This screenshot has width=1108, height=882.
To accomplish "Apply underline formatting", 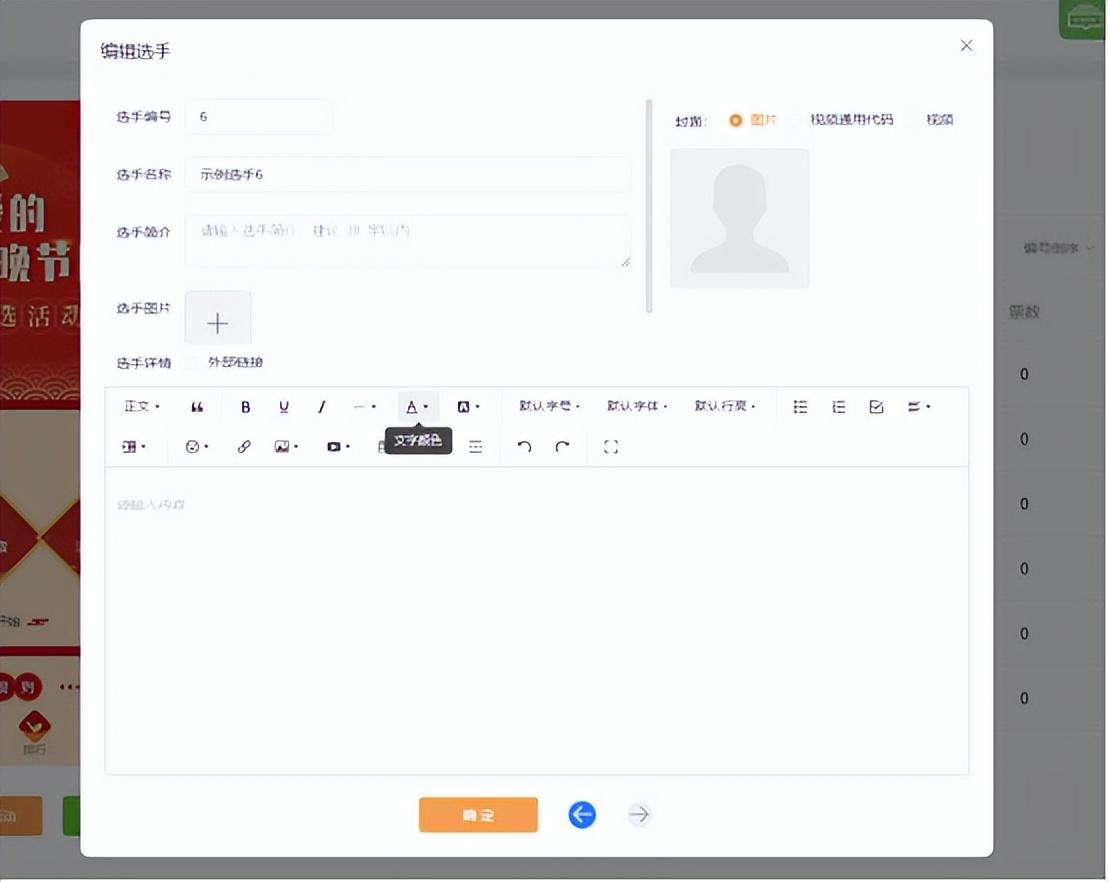I will click(x=284, y=407).
